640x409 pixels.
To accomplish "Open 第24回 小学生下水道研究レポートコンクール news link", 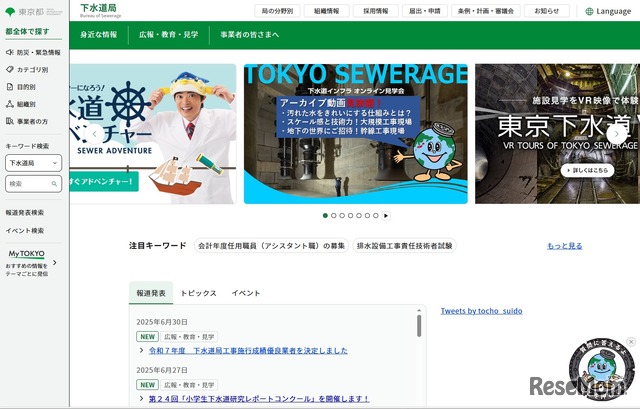I will (x=259, y=398).
